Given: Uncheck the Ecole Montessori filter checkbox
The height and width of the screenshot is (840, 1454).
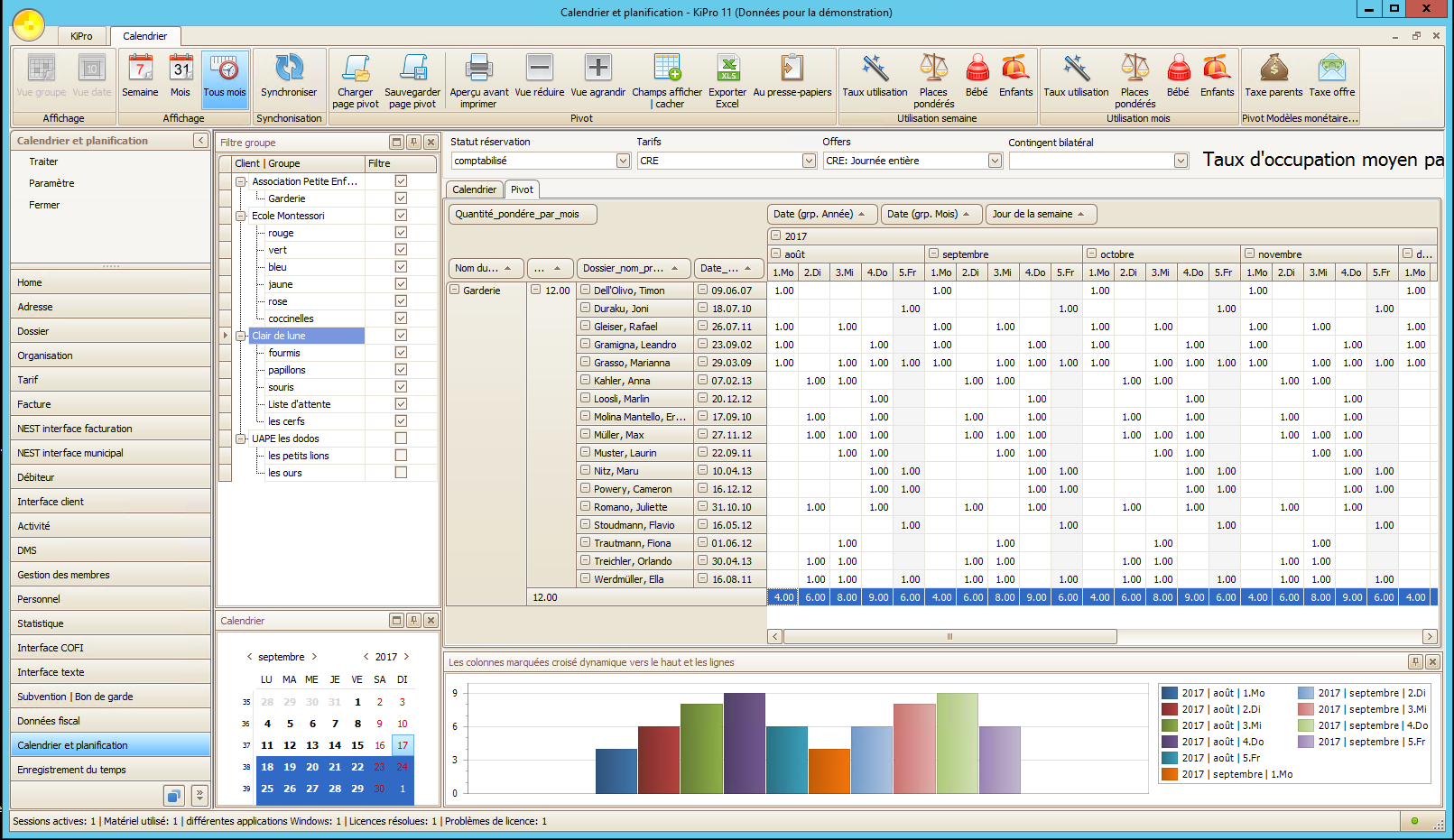Looking at the screenshot, I should pyautogui.click(x=401, y=216).
